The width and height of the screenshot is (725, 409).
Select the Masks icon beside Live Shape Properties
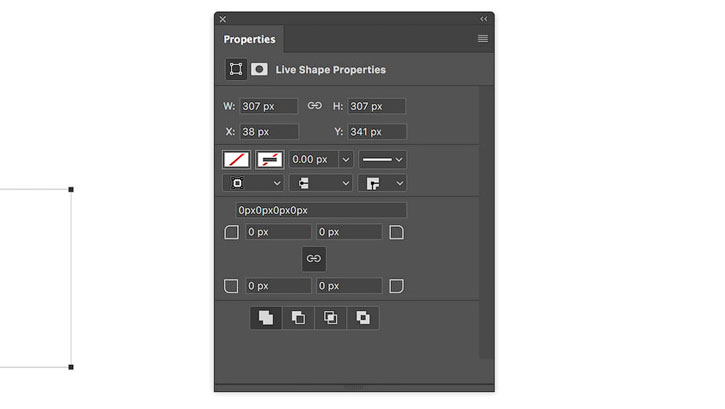click(x=259, y=69)
